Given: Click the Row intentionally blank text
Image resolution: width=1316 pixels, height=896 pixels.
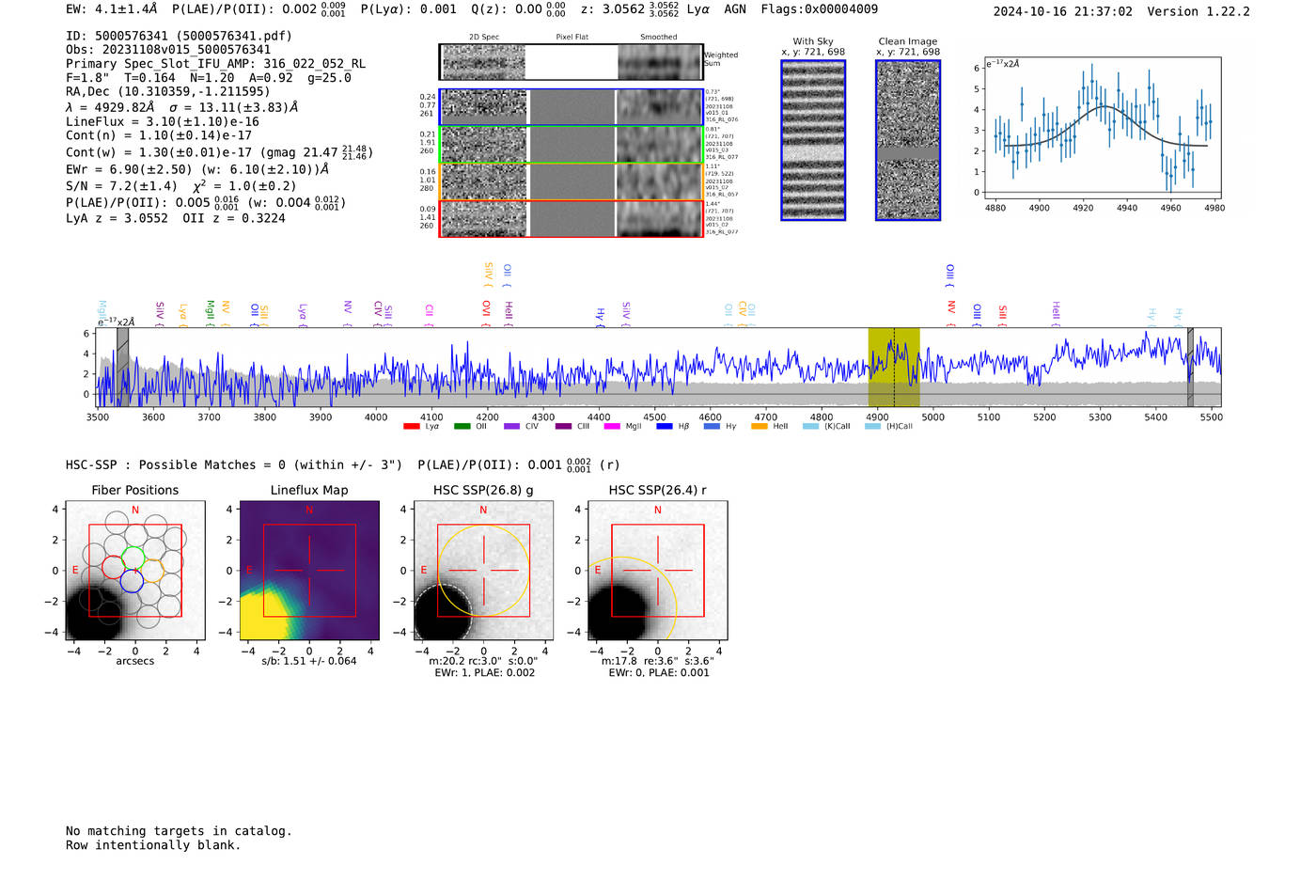Looking at the screenshot, I should click(x=153, y=845).
